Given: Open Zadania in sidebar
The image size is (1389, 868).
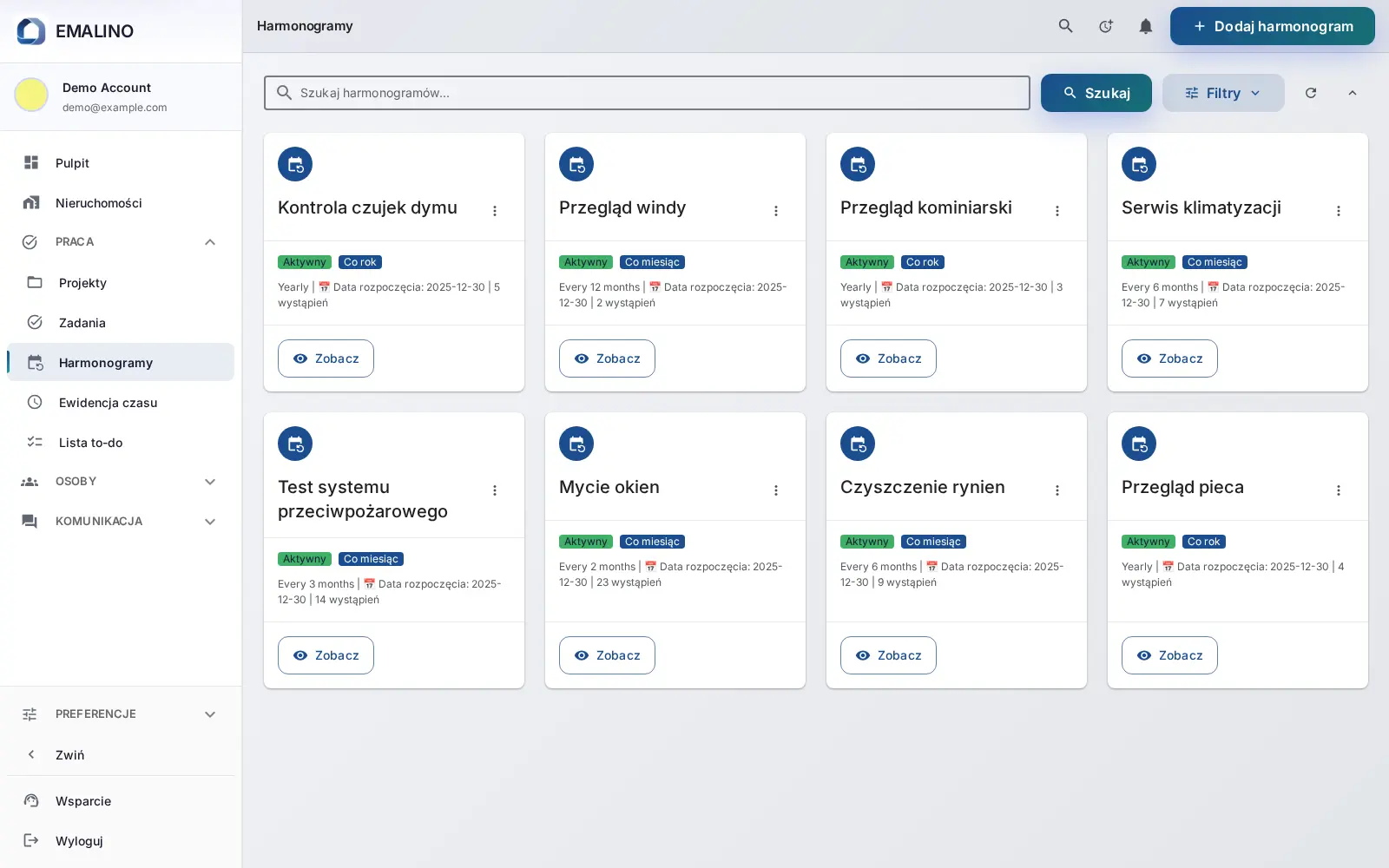Looking at the screenshot, I should pyautogui.click(x=120, y=323).
